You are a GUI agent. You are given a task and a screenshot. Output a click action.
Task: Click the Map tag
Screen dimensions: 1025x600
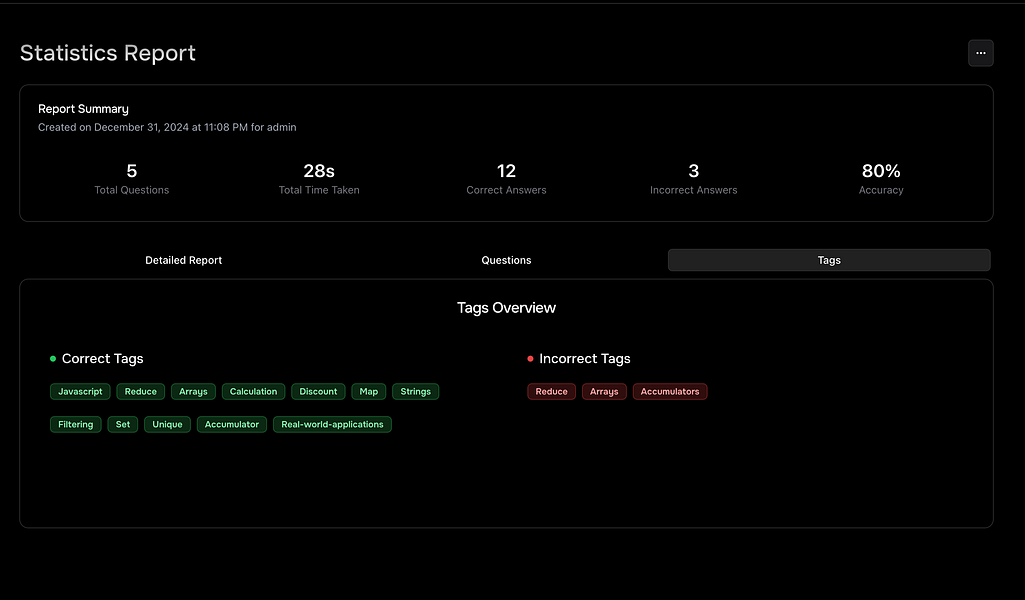369,392
